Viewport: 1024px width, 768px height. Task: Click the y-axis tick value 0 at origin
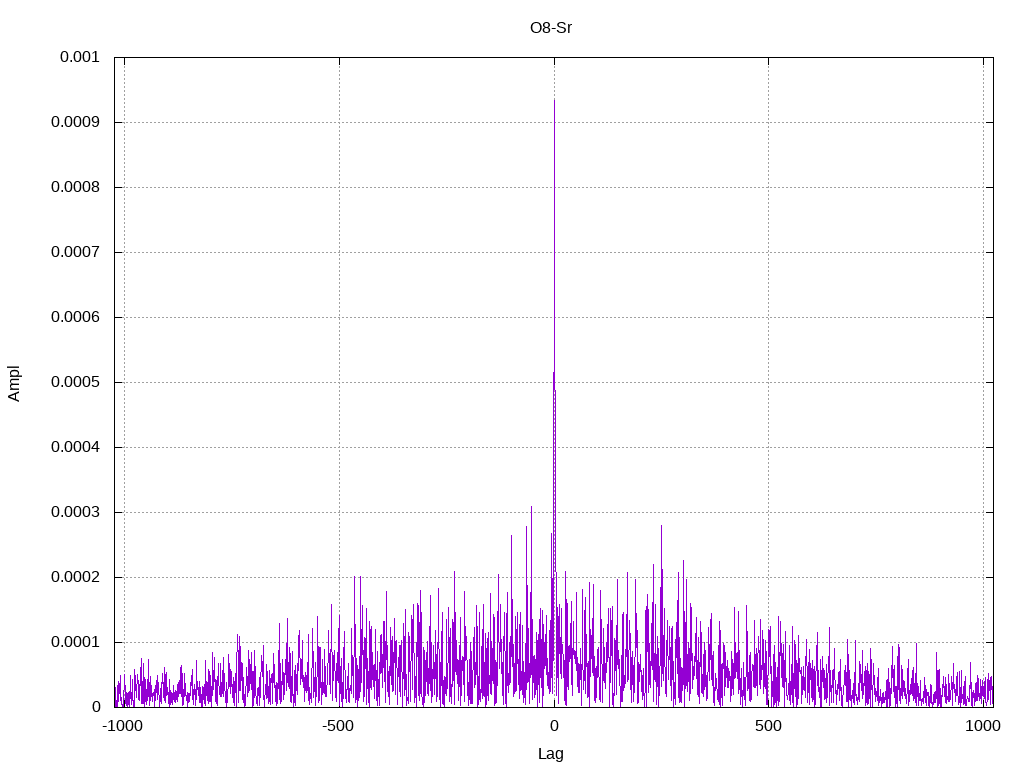pyautogui.click(x=96, y=707)
